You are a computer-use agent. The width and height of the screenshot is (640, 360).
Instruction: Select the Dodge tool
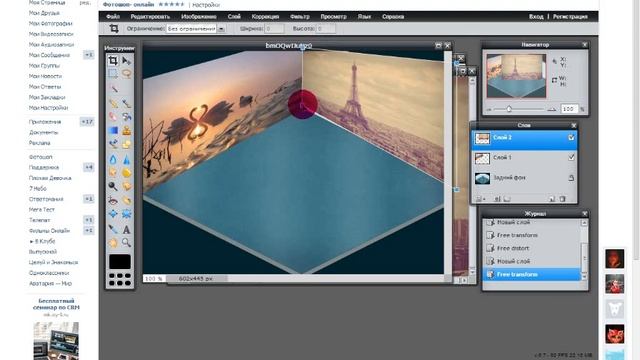[113, 187]
